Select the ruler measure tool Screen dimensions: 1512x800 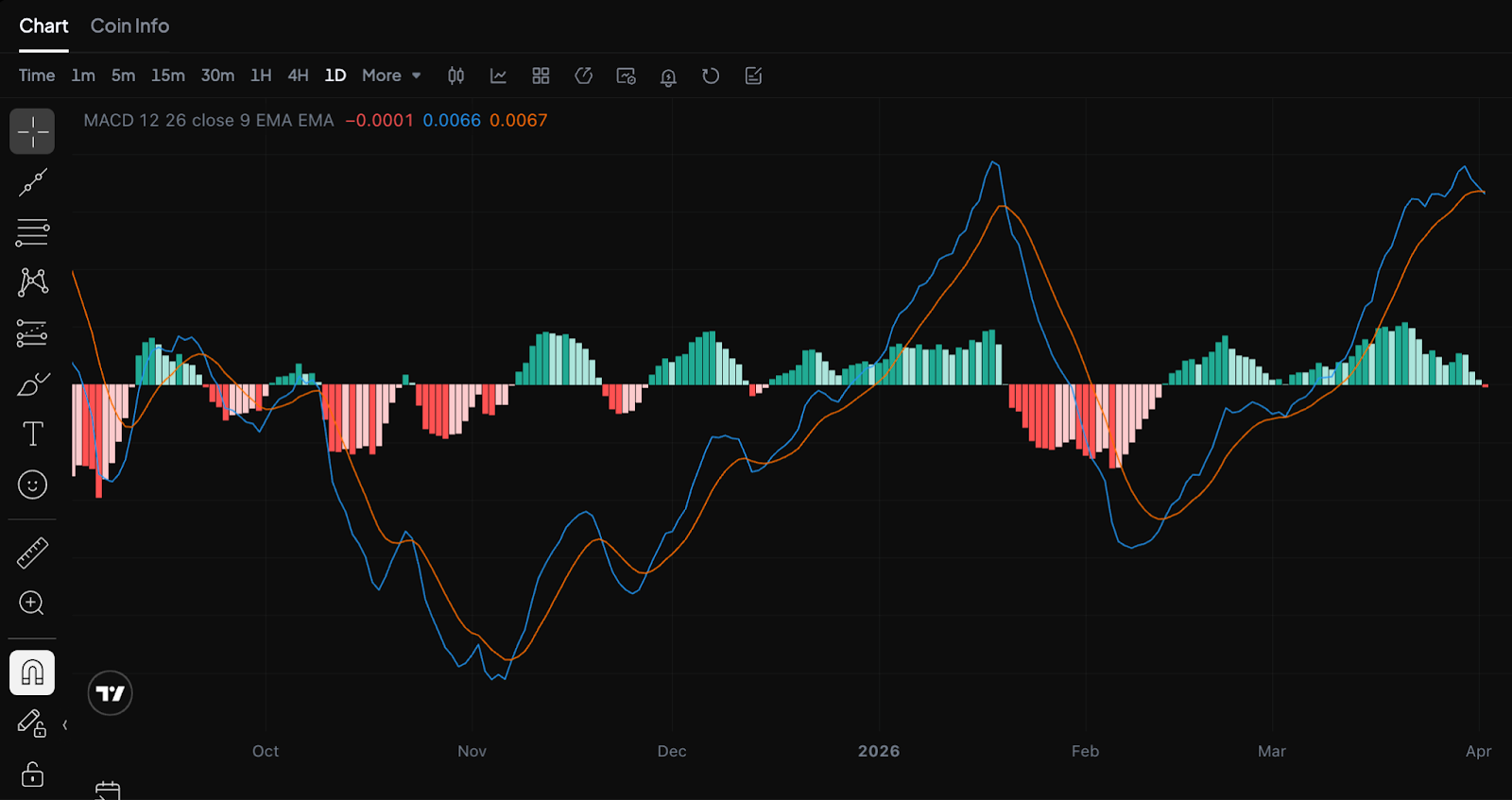pos(32,553)
